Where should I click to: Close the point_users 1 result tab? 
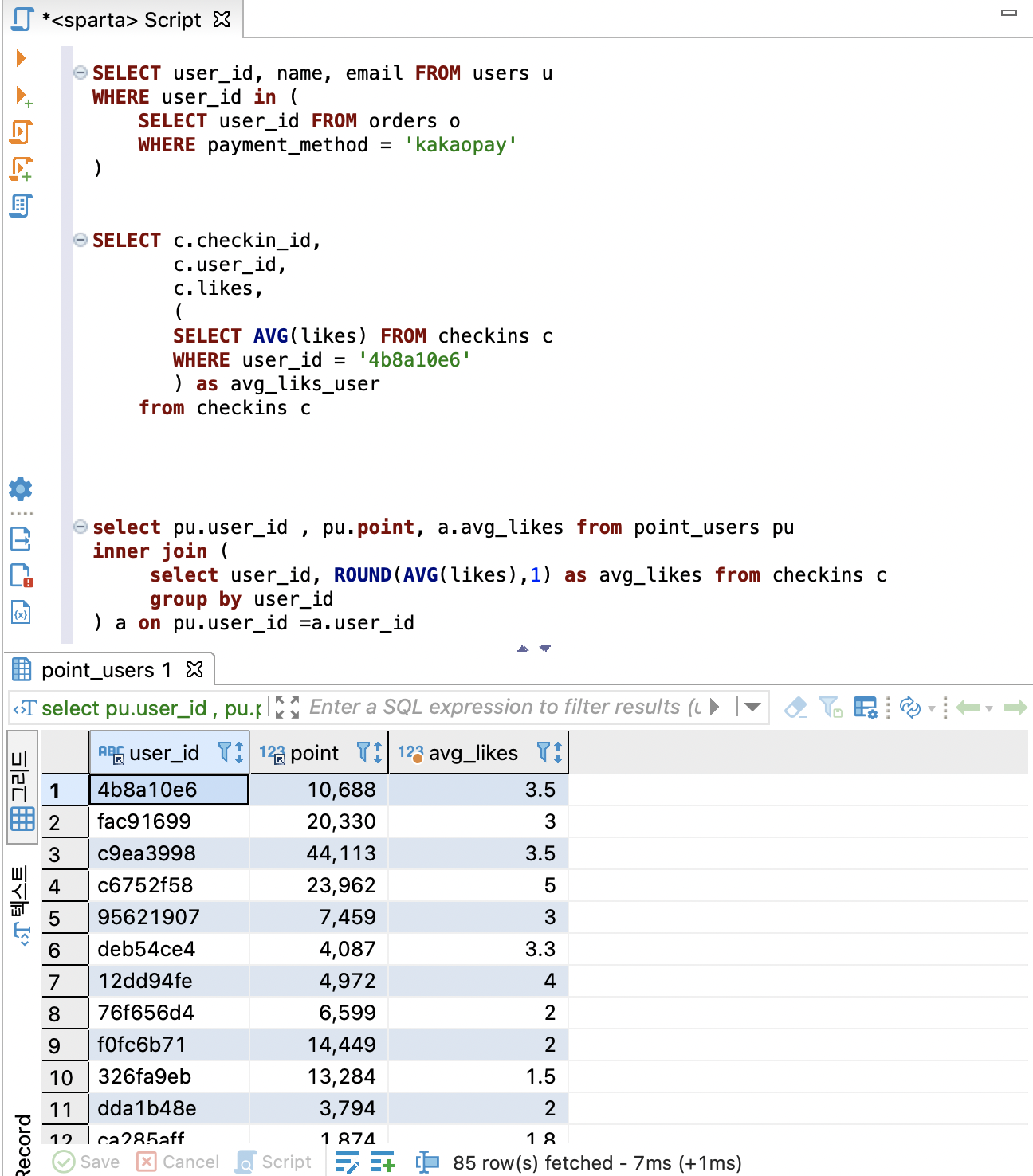[x=194, y=669]
